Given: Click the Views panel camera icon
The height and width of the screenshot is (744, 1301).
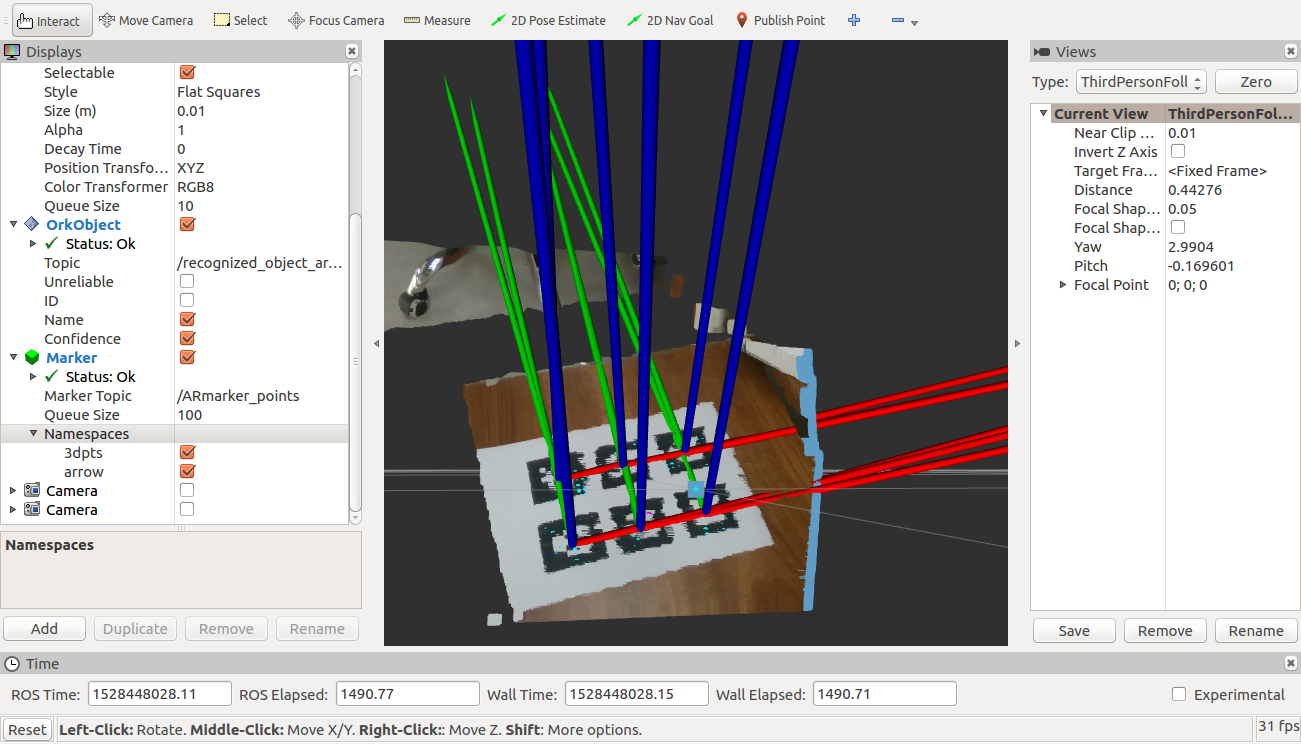Looking at the screenshot, I should (1043, 51).
